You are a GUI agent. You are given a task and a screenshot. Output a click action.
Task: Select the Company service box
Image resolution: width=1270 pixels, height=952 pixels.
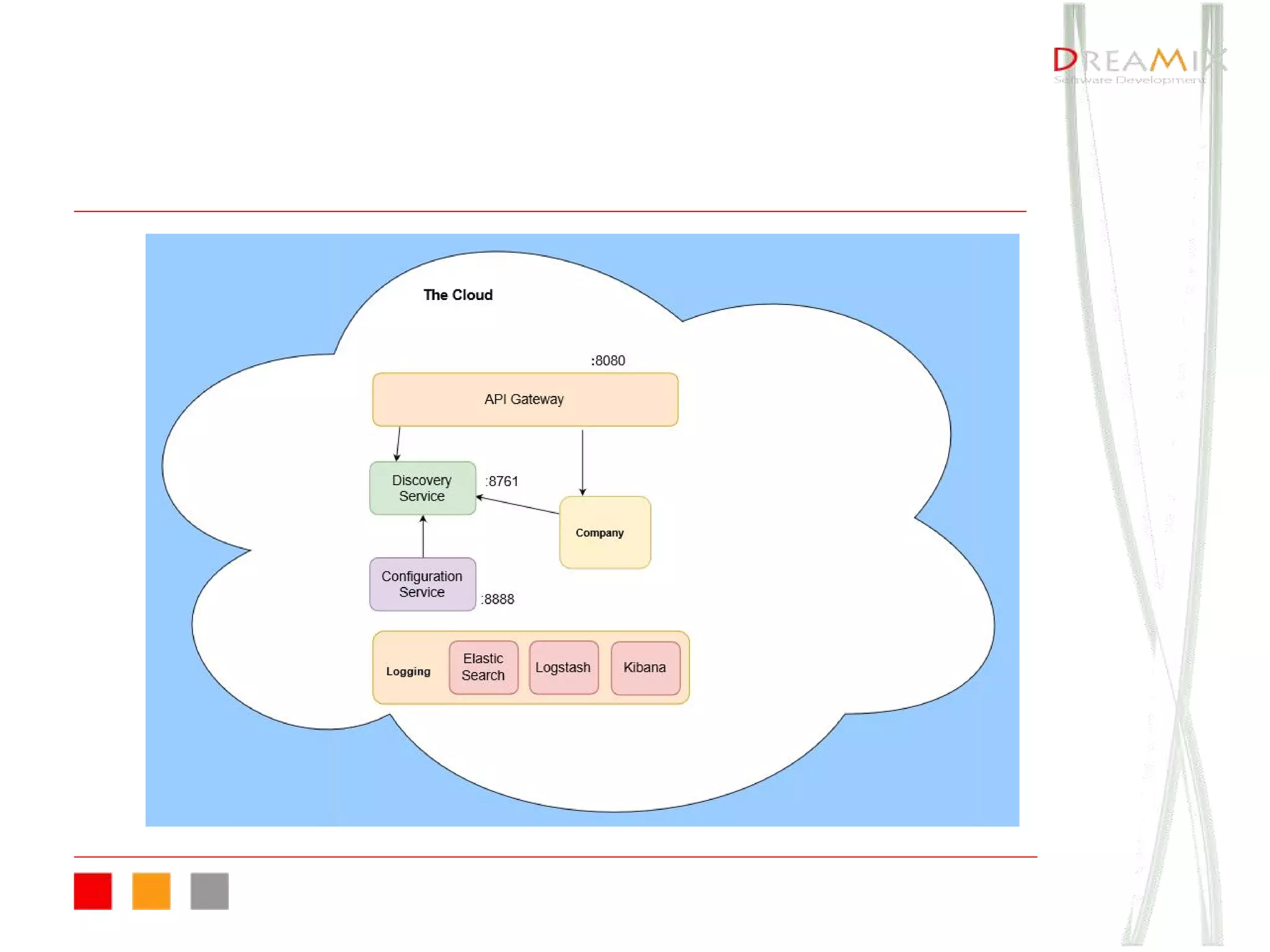tap(605, 532)
